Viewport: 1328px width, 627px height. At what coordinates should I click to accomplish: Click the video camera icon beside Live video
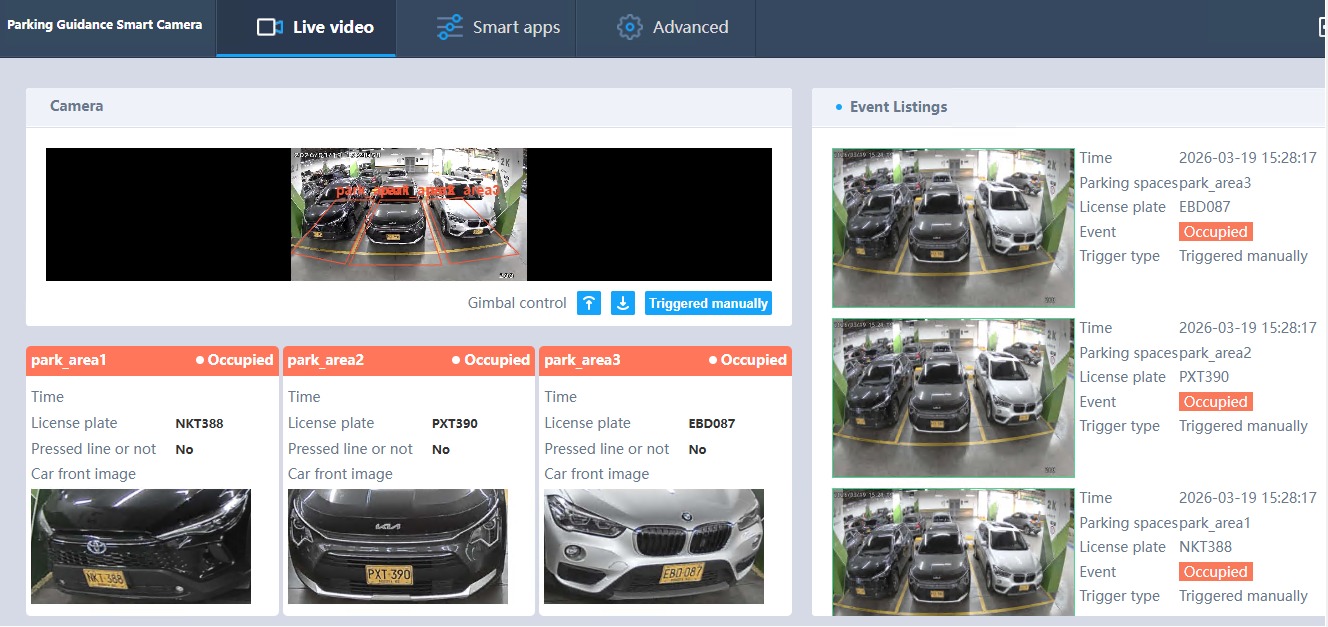(x=270, y=27)
